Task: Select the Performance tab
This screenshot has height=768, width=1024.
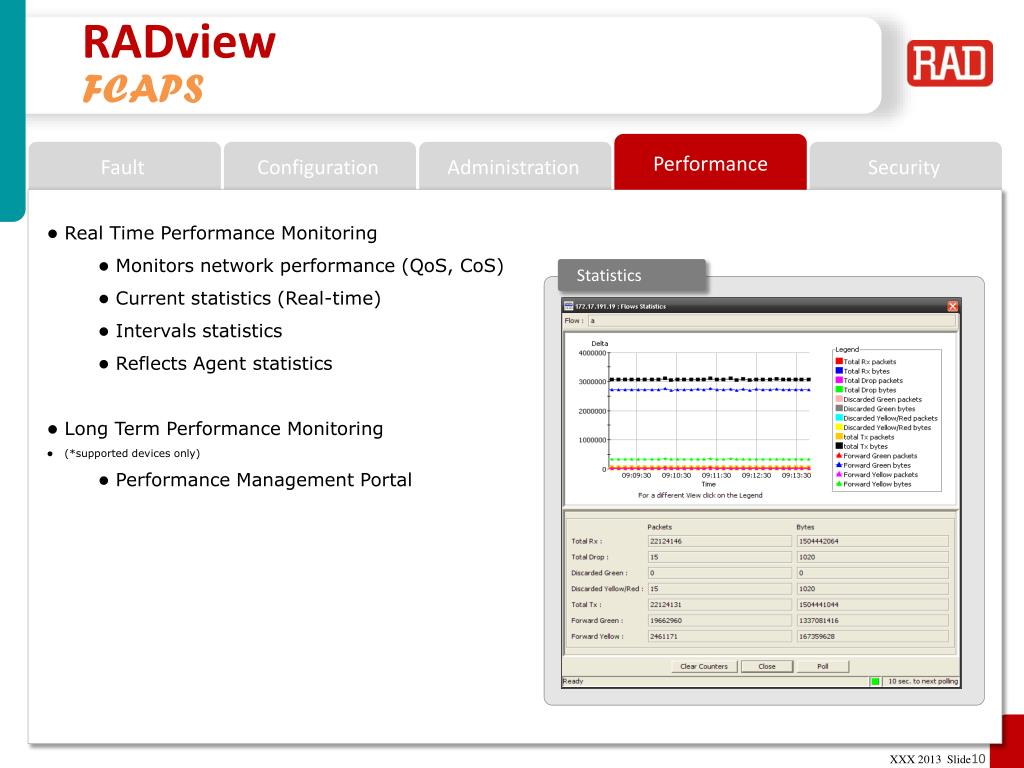Action: tap(710, 163)
